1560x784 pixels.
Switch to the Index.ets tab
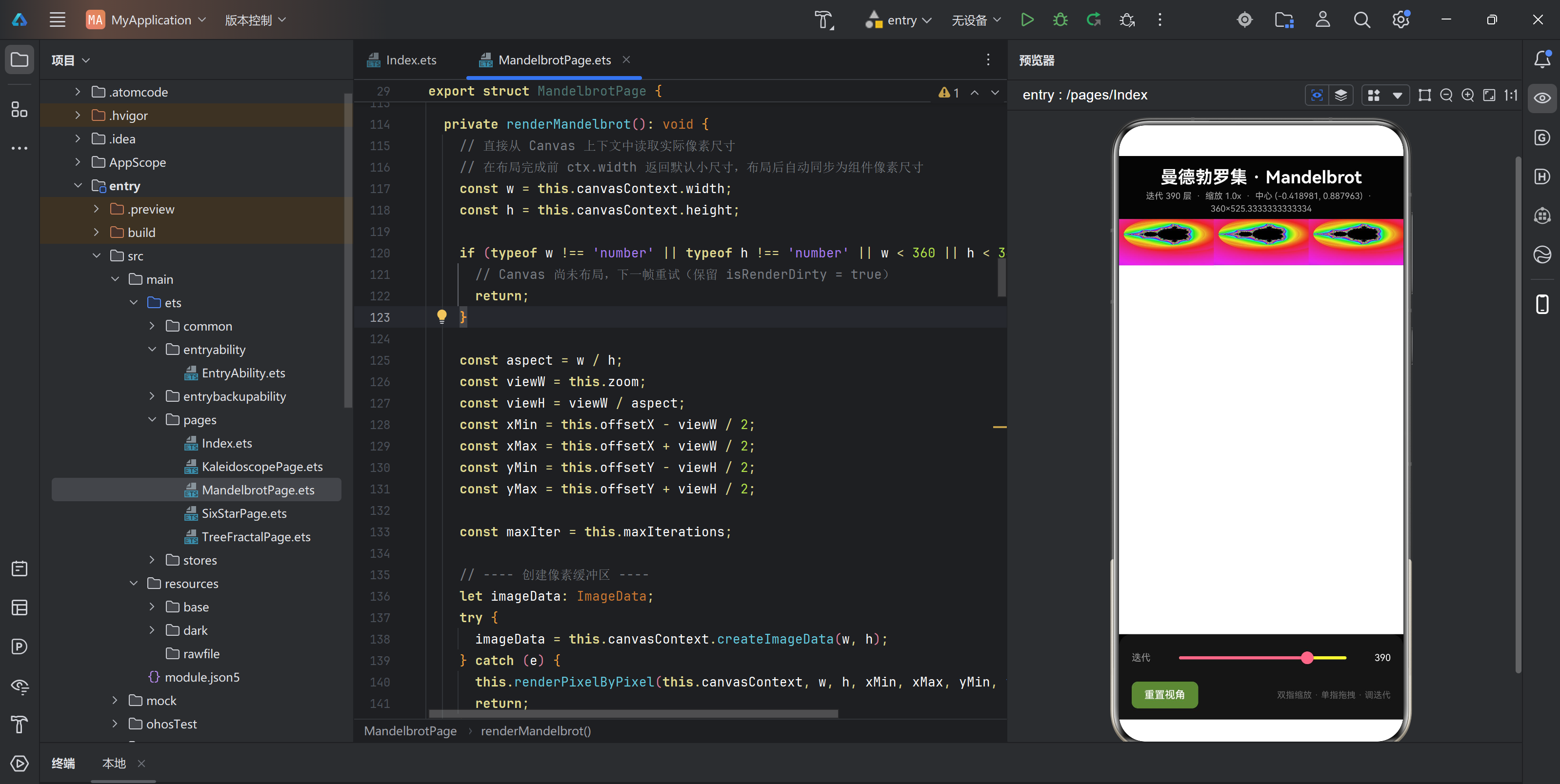[x=402, y=60]
